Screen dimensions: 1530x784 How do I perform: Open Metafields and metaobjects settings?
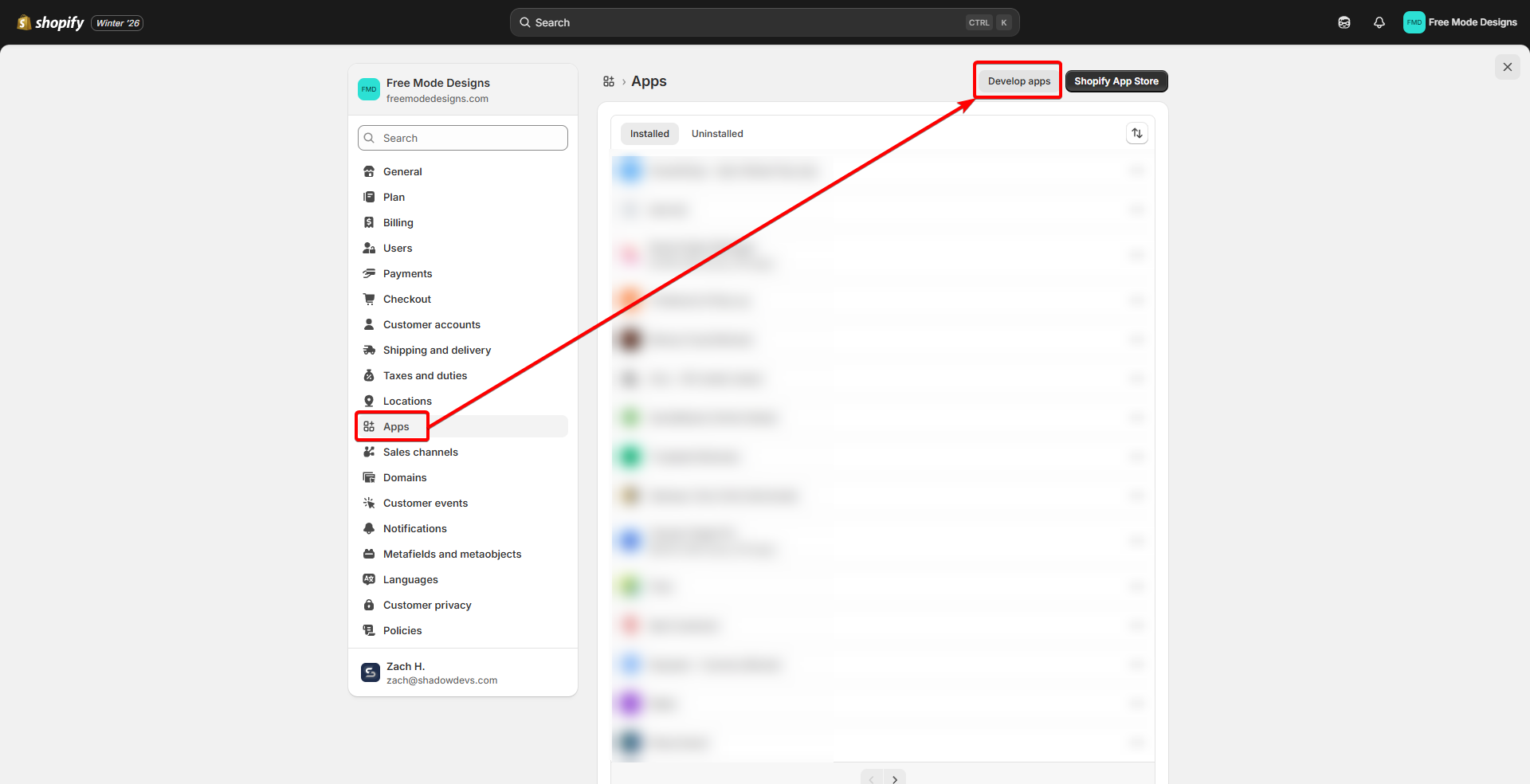(x=452, y=554)
